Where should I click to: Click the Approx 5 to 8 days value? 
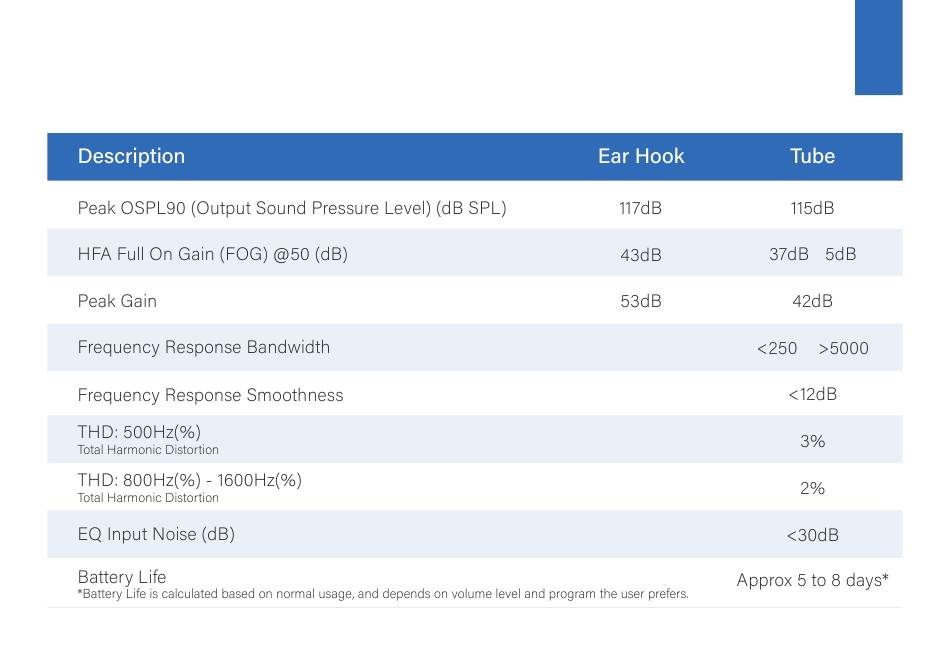click(812, 580)
